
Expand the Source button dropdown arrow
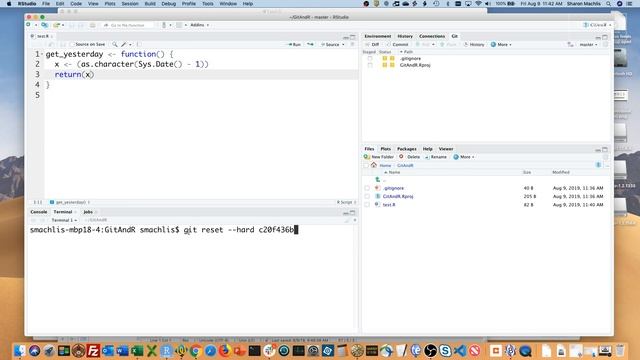(x=343, y=44)
